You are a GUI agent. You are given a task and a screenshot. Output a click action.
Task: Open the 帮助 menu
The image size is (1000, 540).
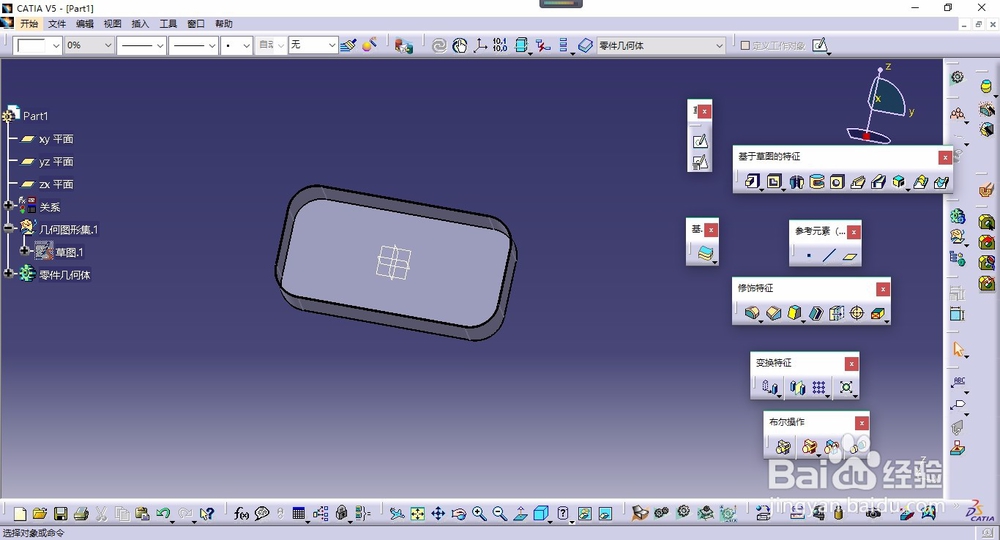click(224, 24)
